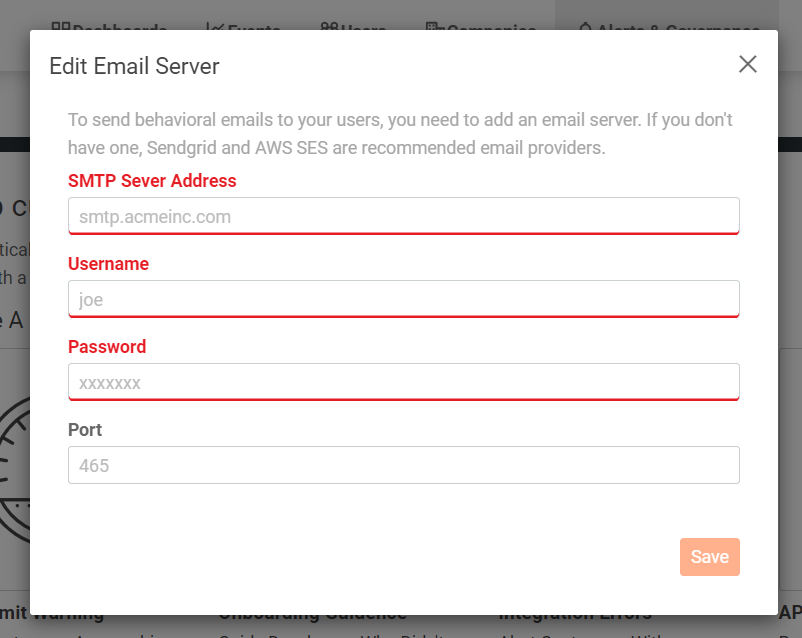Open the Integration Errors card behind dialog
This screenshot has height=638, width=802.
[x=575, y=618]
